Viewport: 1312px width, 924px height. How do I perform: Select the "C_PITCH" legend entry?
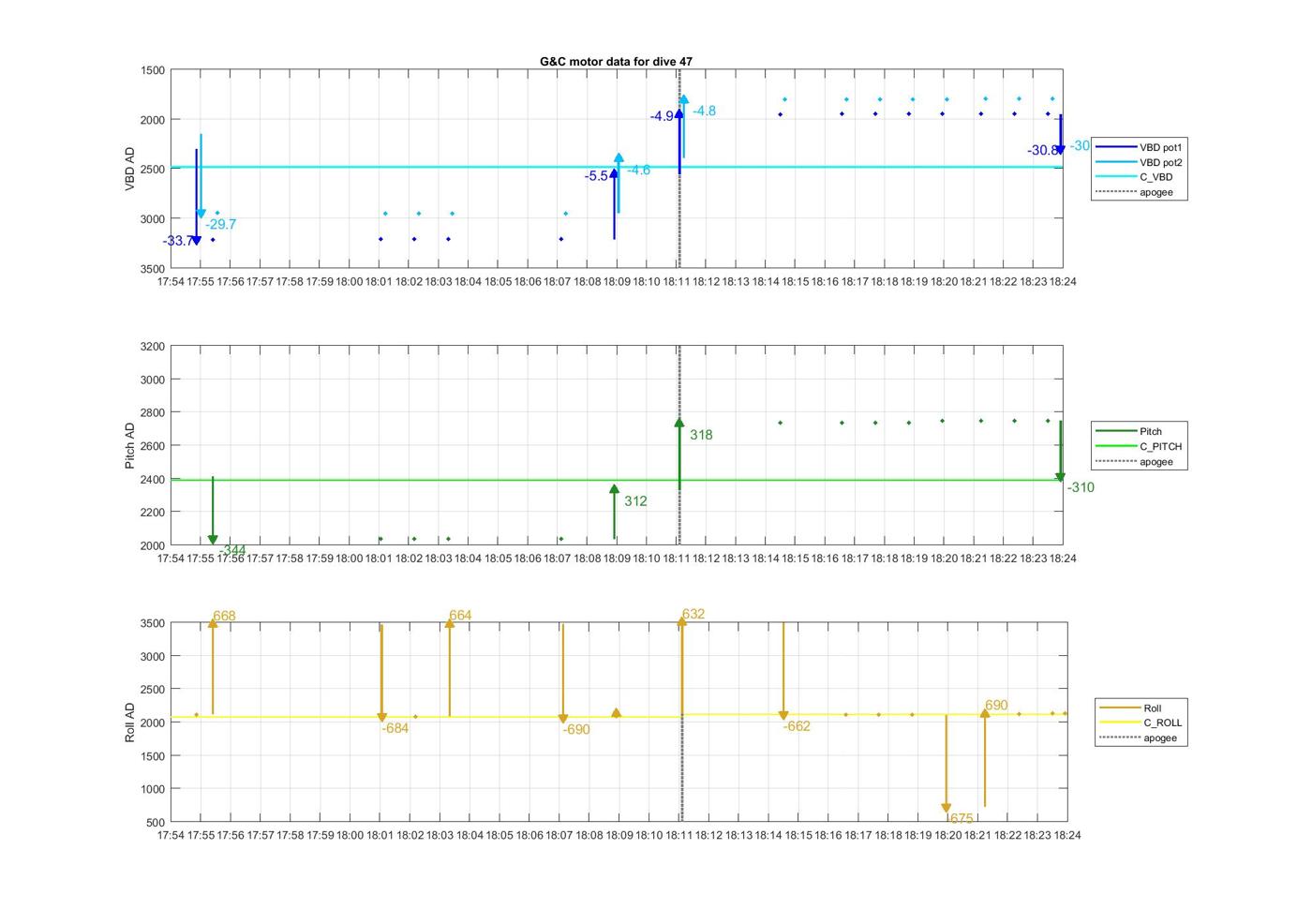coord(1140,446)
